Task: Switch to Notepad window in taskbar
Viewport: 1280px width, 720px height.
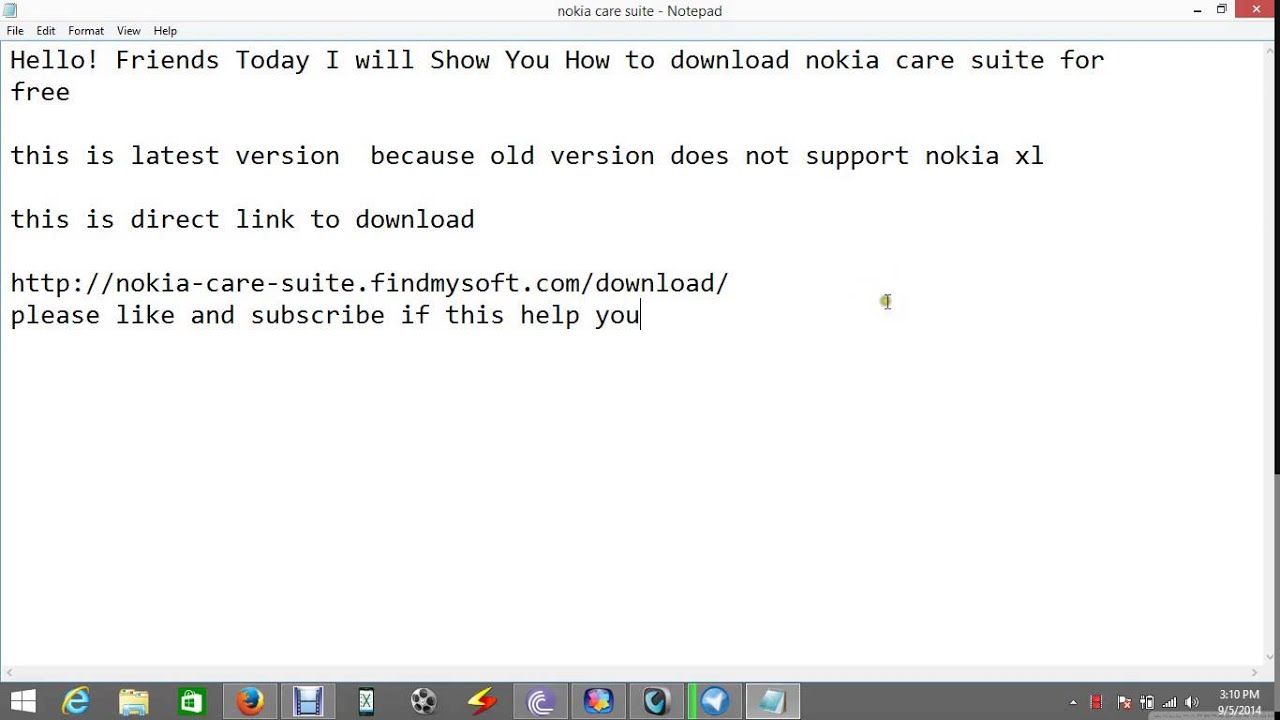Action: tap(772, 701)
